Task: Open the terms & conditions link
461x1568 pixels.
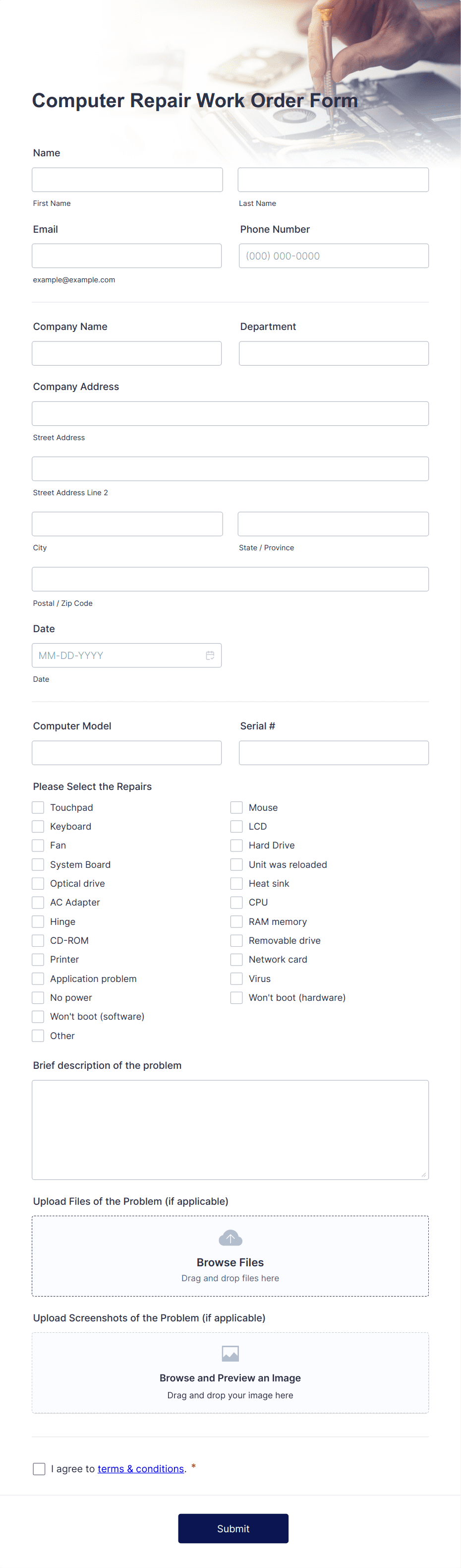Action: pyautogui.click(x=140, y=1469)
